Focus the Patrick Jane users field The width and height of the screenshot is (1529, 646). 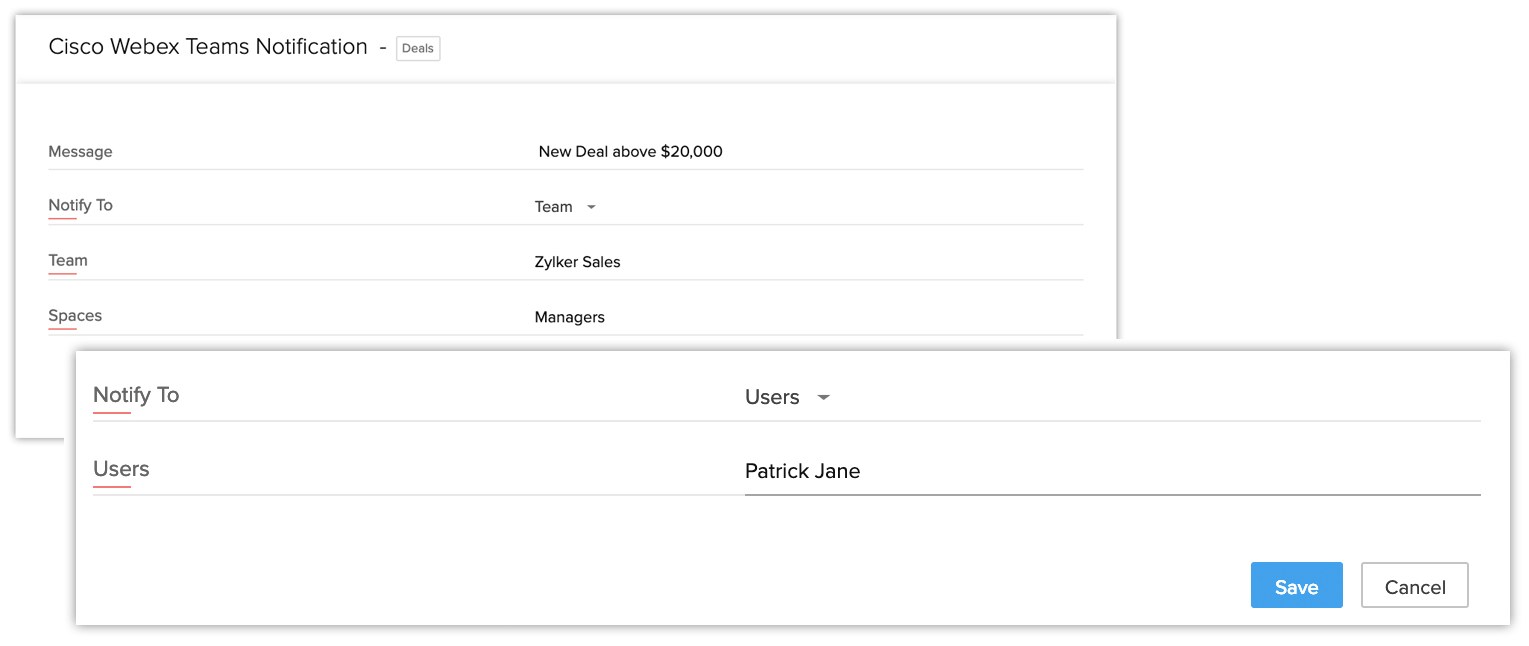802,471
